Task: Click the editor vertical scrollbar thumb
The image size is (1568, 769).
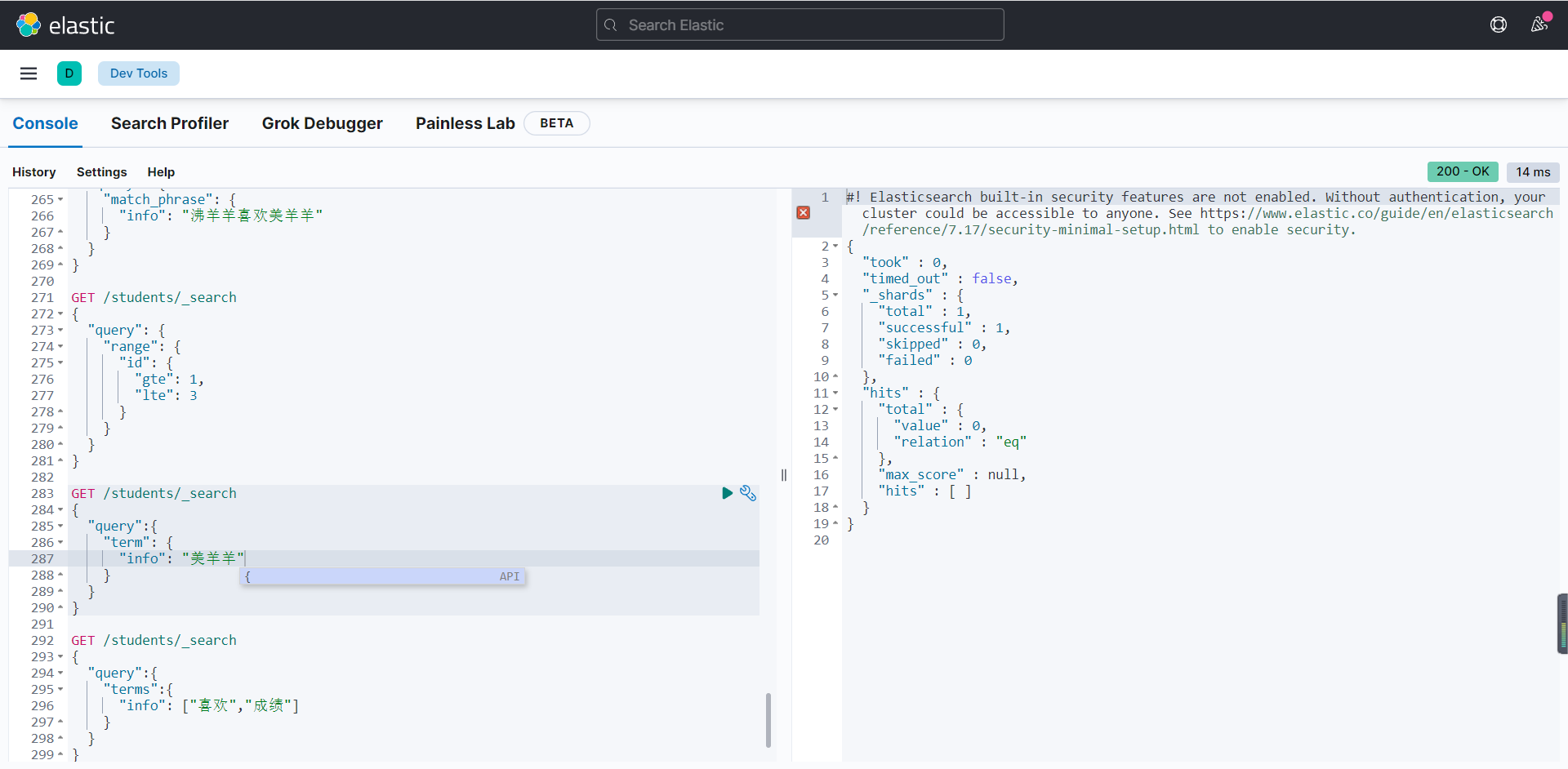Action: tap(768, 720)
